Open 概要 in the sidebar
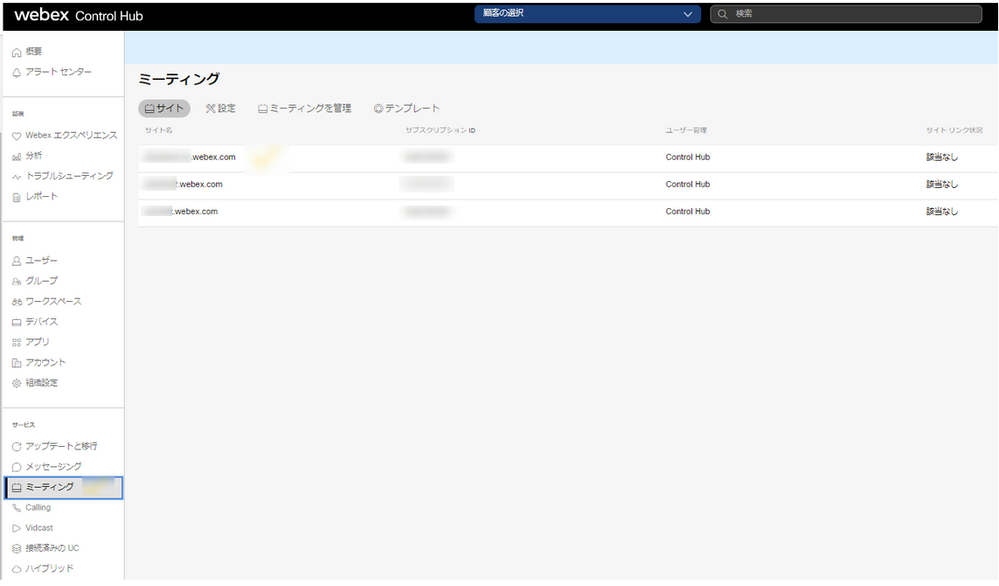The width and height of the screenshot is (999, 586). pyautogui.click(x=34, y=52)
